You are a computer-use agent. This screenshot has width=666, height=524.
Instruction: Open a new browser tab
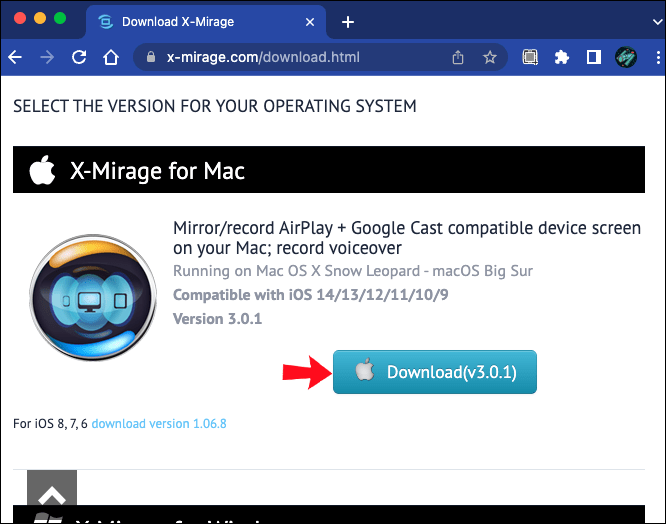click(x=348, y=22)
